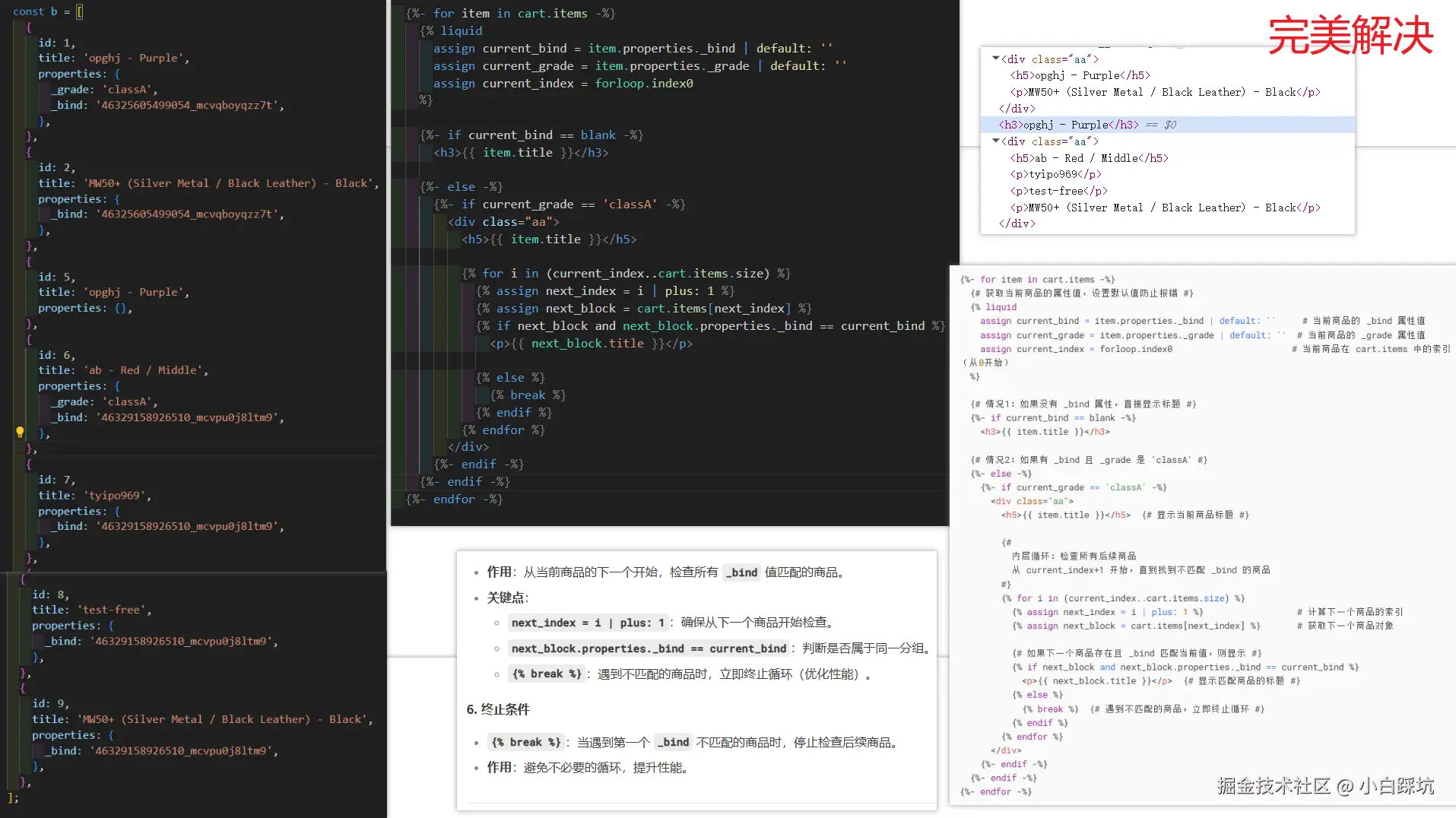1456x818 pixels.
Task: Select the highlighted h3 'opghj - Purple' element row
Action: click(x=1168, y=125)
